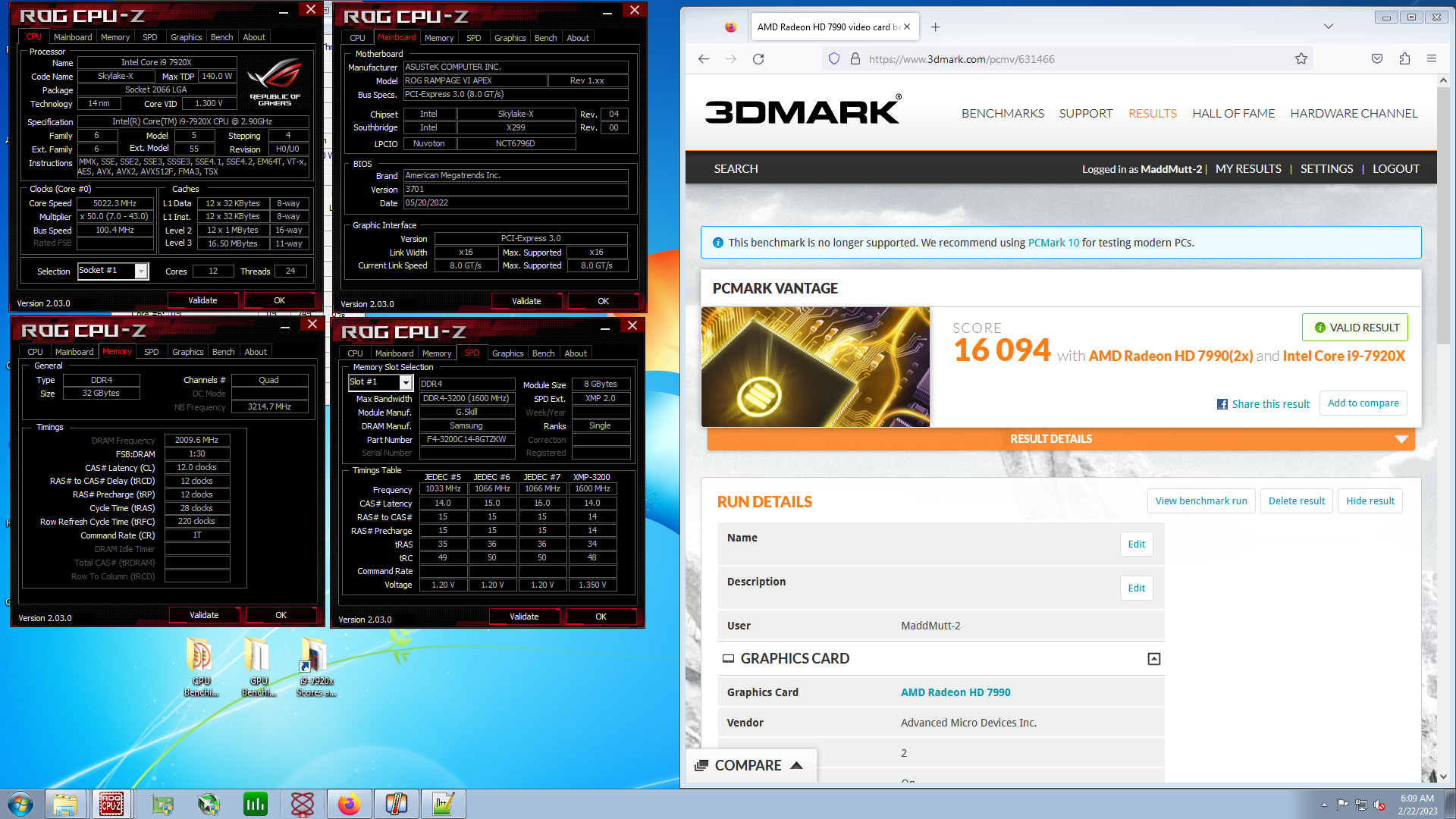Click the PCMark Vantage chip thumbnail
This screenshot has height=819, width=1456.
[815, 367]
